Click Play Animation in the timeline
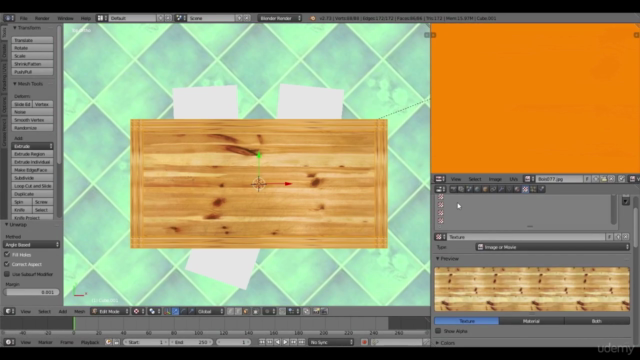Image resolution: width=640 pixels, height=360 pixels. [x=285, y=342]
